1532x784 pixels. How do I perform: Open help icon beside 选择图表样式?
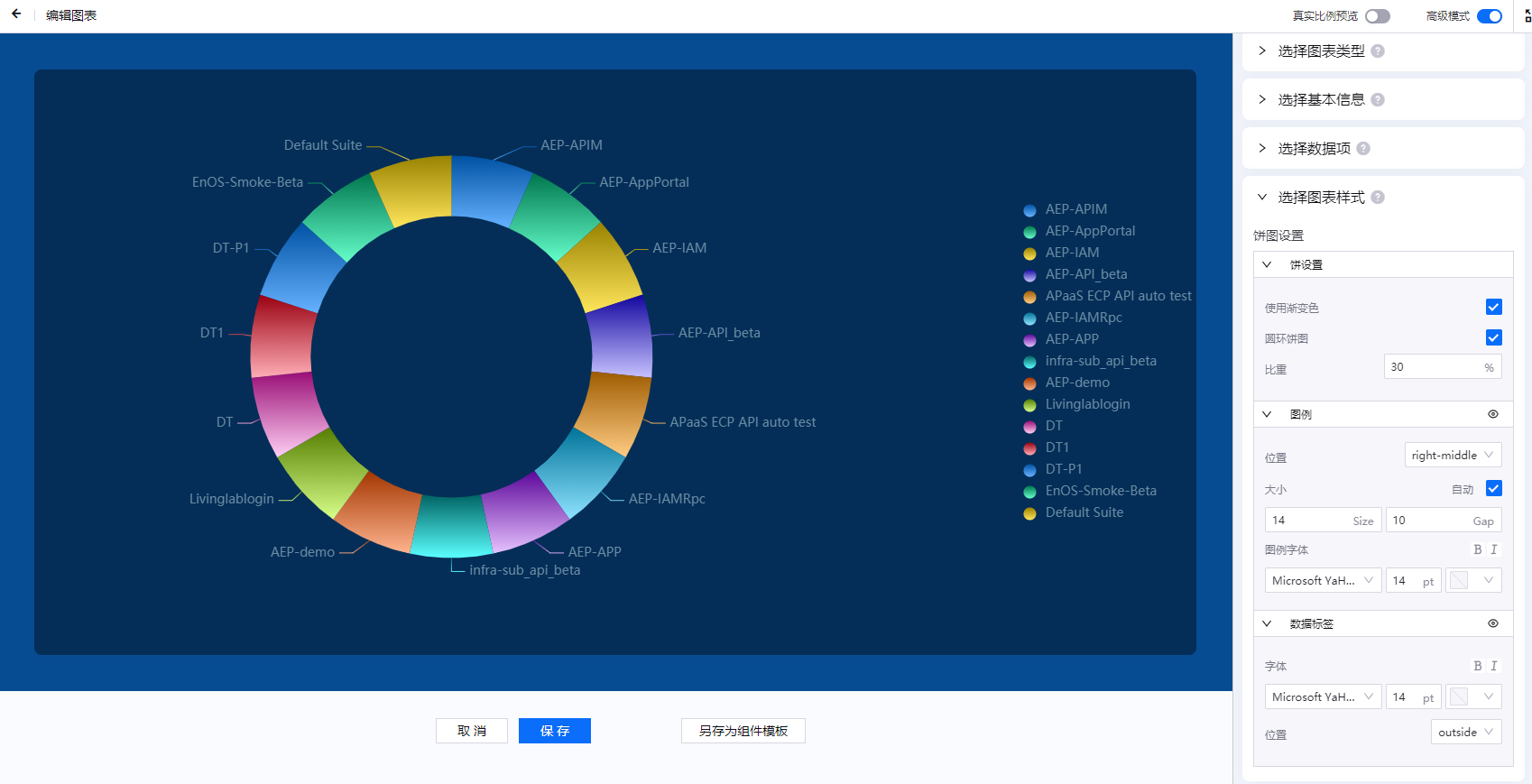1378,198
